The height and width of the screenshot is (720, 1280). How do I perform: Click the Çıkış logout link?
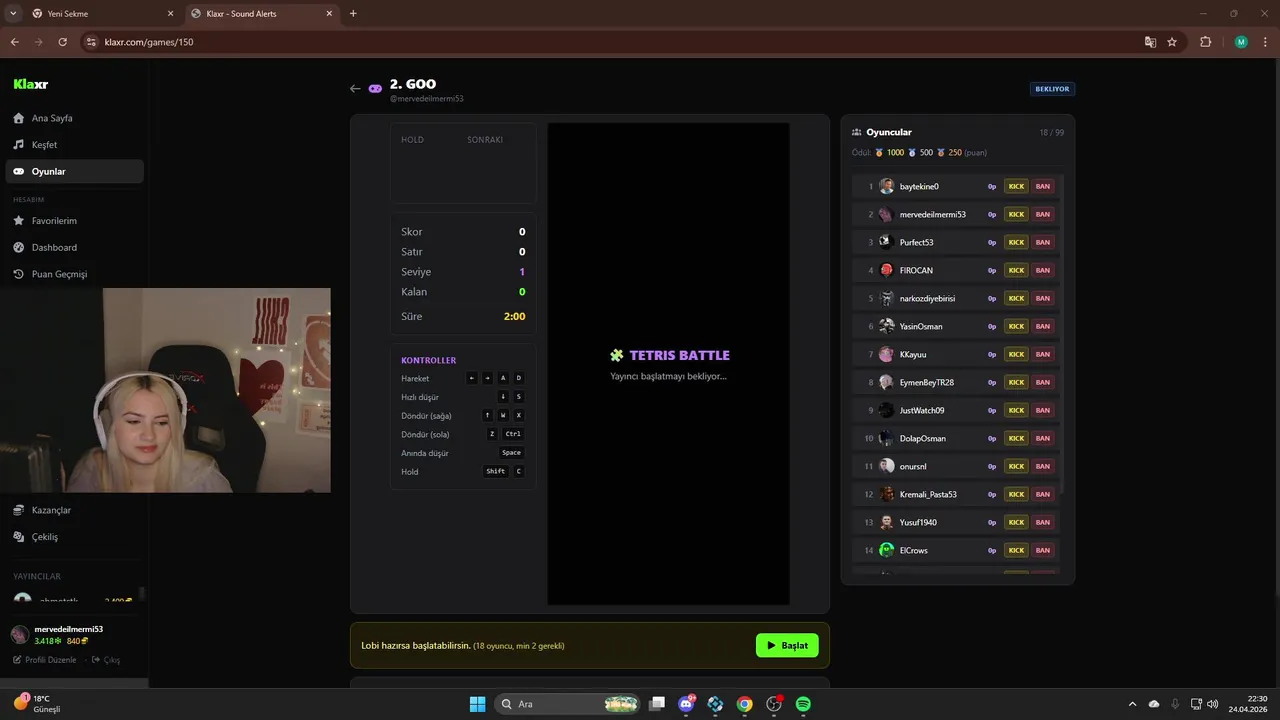coord(106,660)
